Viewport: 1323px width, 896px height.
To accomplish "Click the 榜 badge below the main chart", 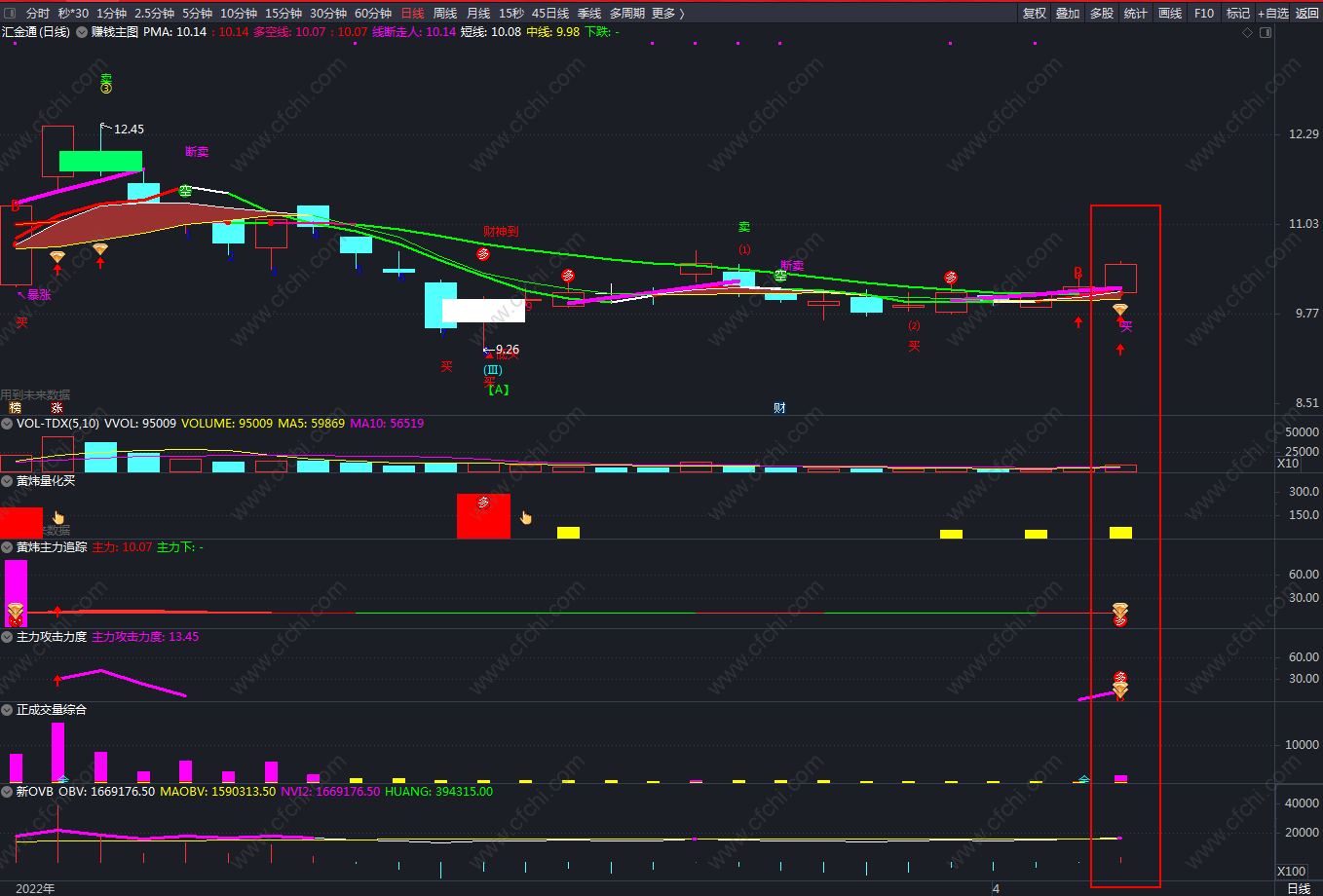I will pos(15,408).
